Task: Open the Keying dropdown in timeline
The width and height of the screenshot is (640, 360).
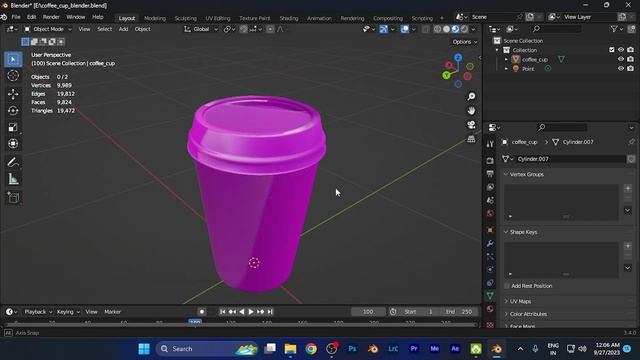Action: pyautogui.click(x=68, y=312)
